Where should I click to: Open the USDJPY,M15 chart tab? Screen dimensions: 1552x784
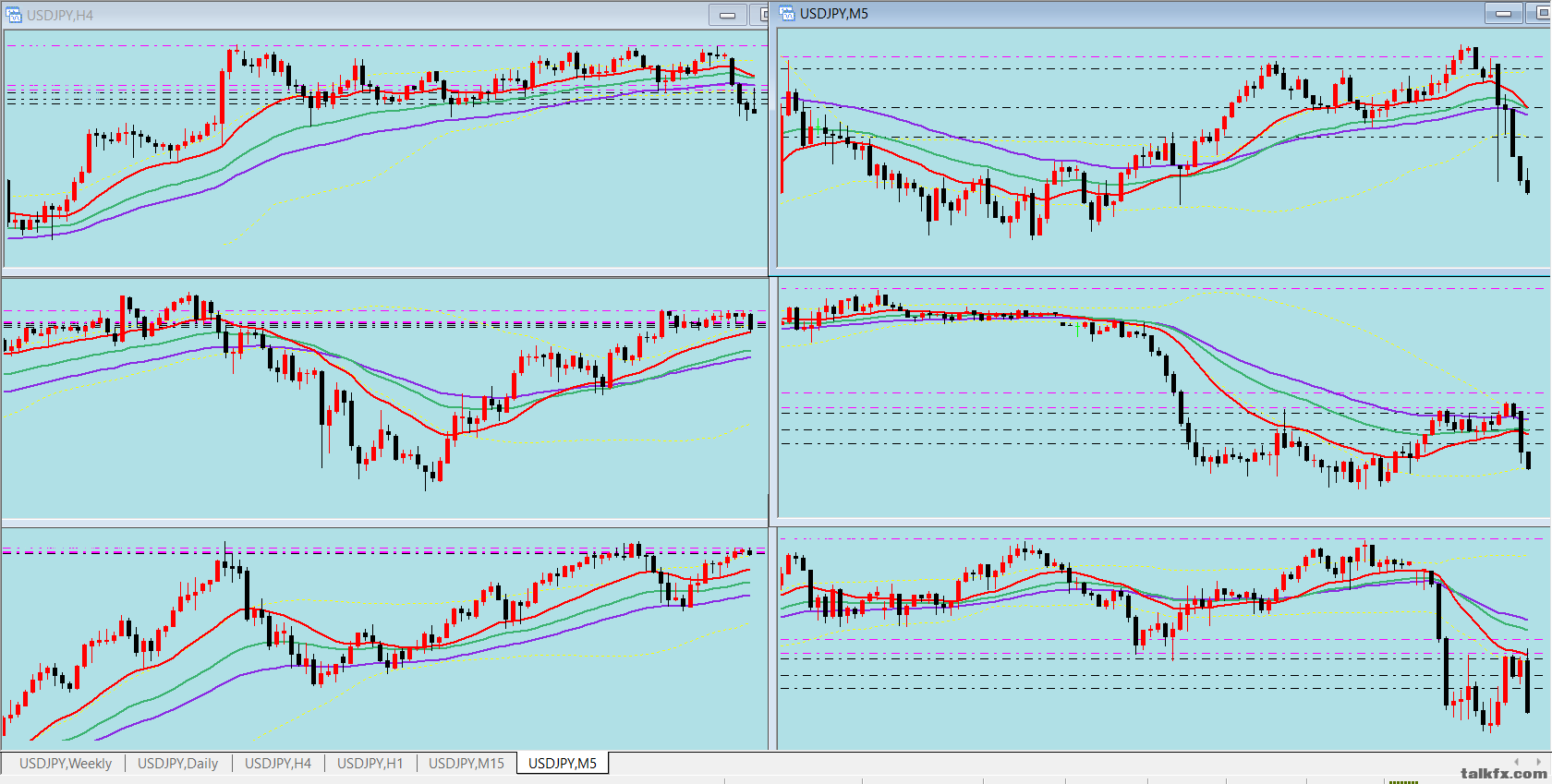[x=467, y=763]
